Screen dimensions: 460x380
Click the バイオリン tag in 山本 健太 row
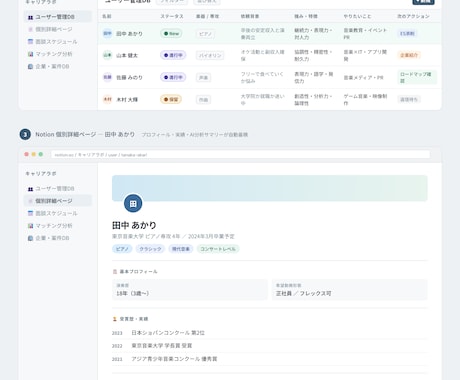[210, 55]
